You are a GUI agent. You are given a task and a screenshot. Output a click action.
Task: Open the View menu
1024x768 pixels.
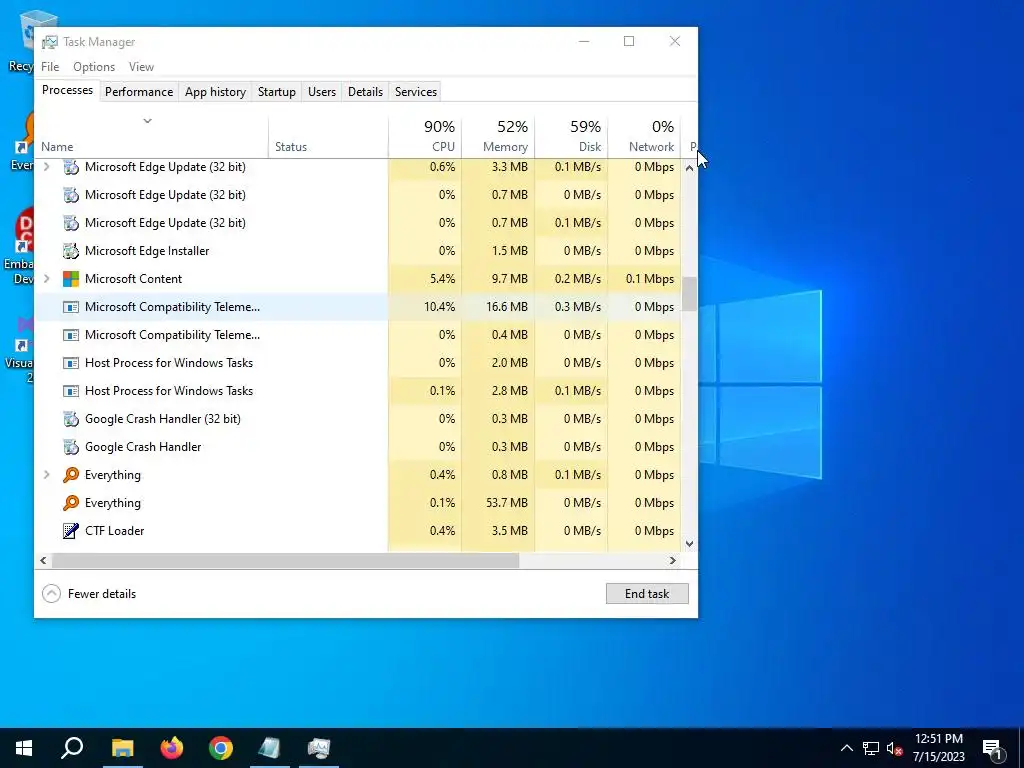(141, 67)
